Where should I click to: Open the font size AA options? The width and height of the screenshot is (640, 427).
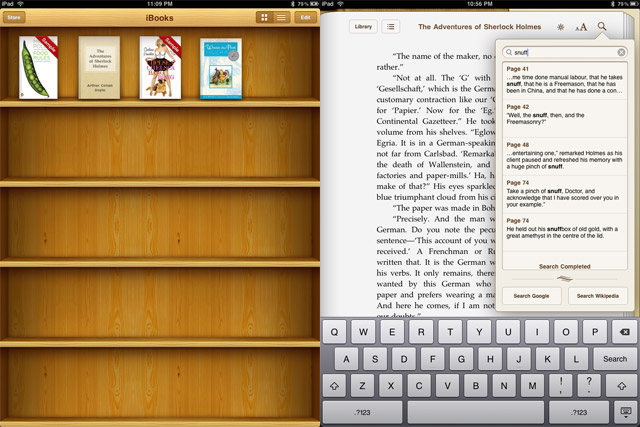coord(581,27)
